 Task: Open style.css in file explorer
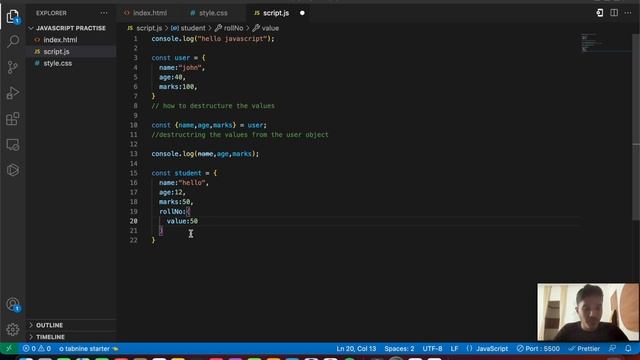pos(58,63)
